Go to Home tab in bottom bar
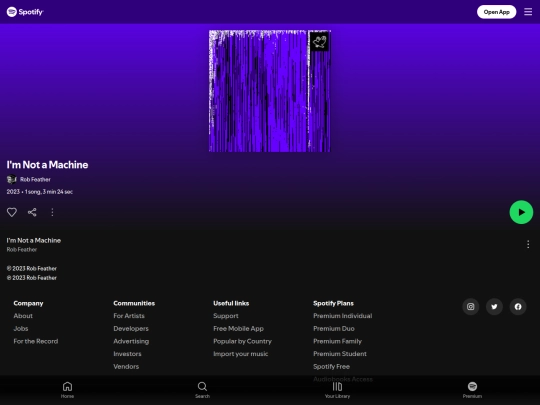The image size is (540, 405). pyautogui.click(x=68, y=390)
